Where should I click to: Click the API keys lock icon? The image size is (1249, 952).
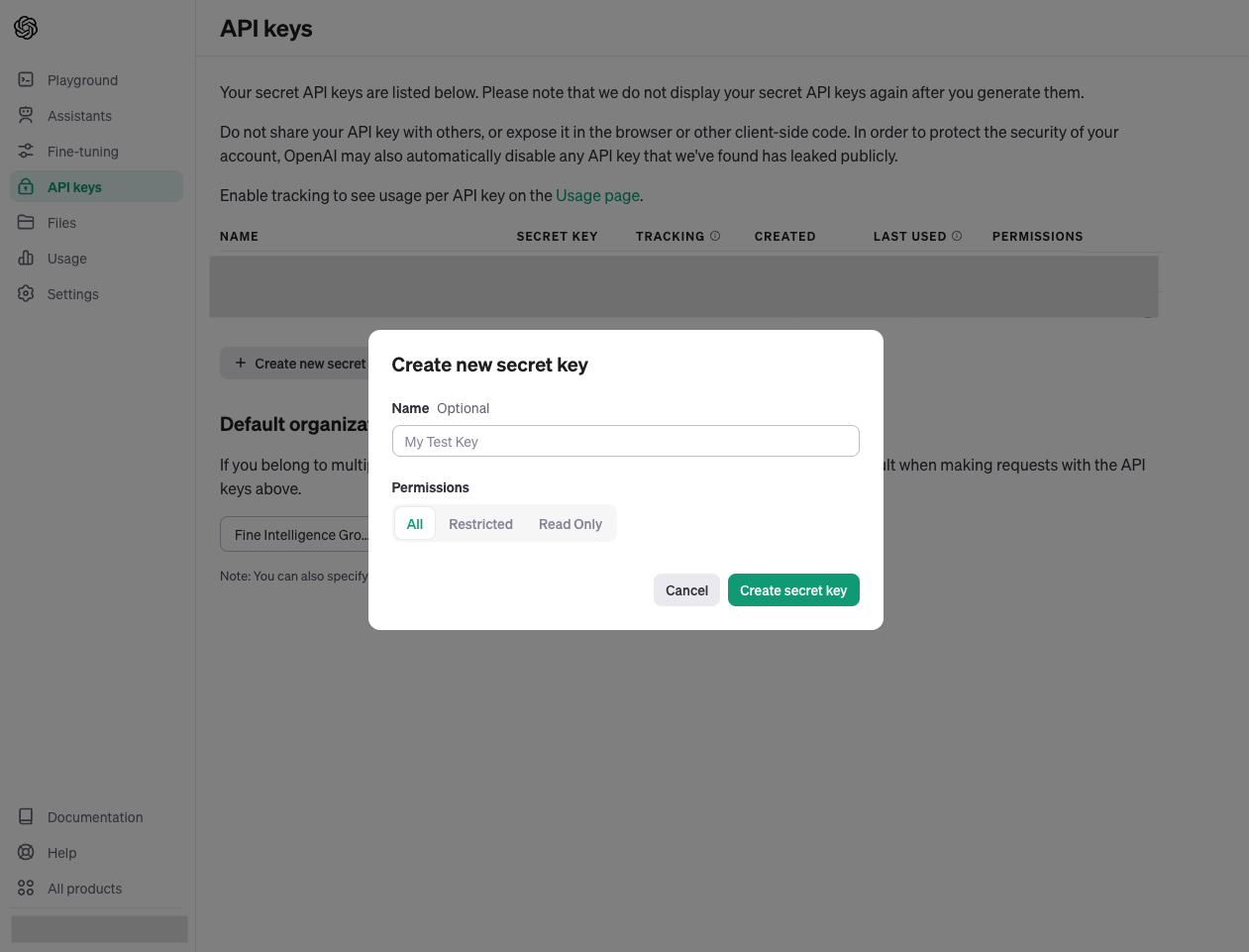(26, 187)
